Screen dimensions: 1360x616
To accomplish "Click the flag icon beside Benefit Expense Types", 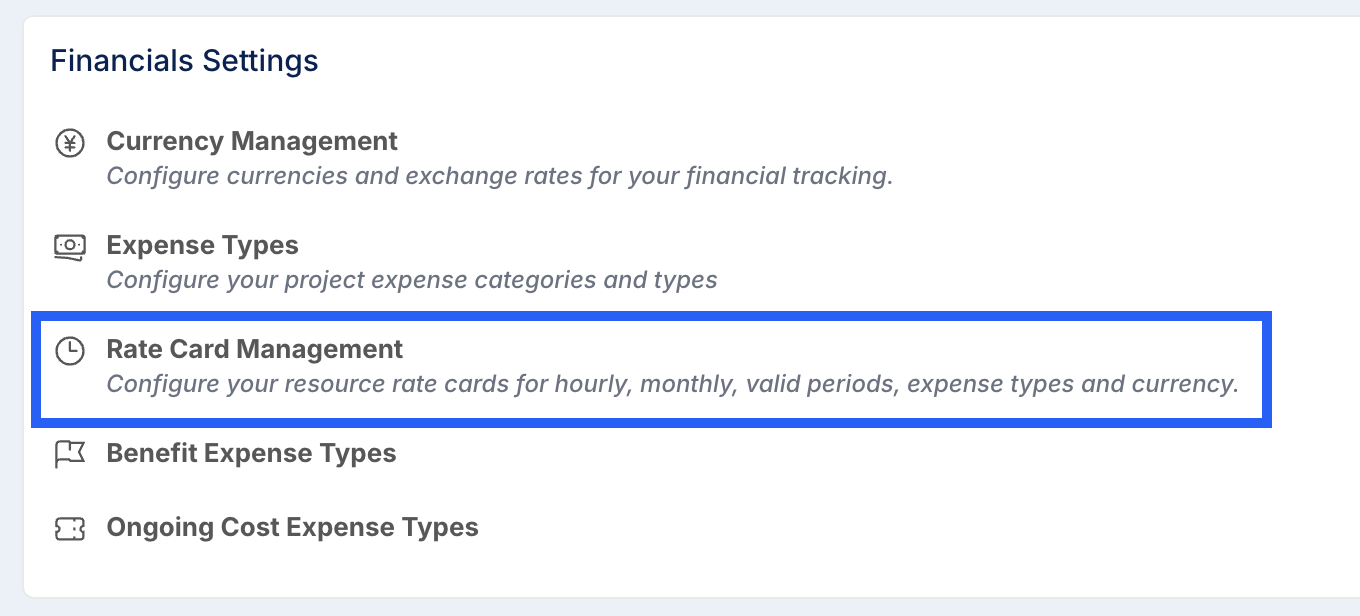I will (69, 455).
